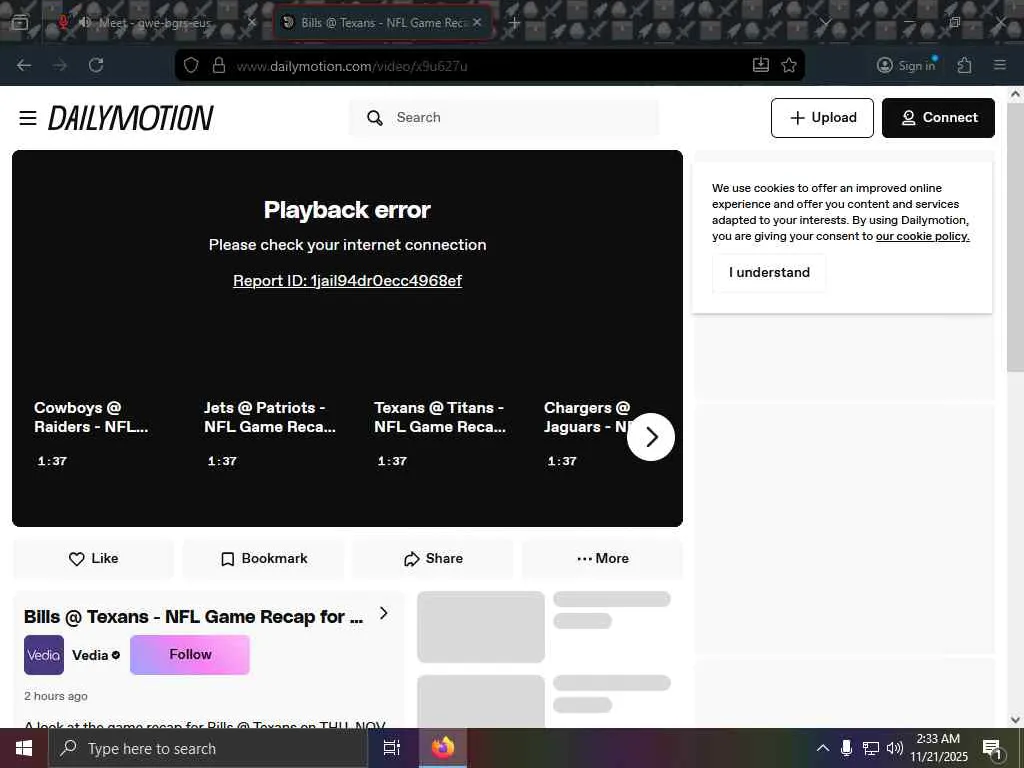Bookmark page with star icon
Image resolution: width=1024 pixels, height=768 pixels.
pos(789,65)
